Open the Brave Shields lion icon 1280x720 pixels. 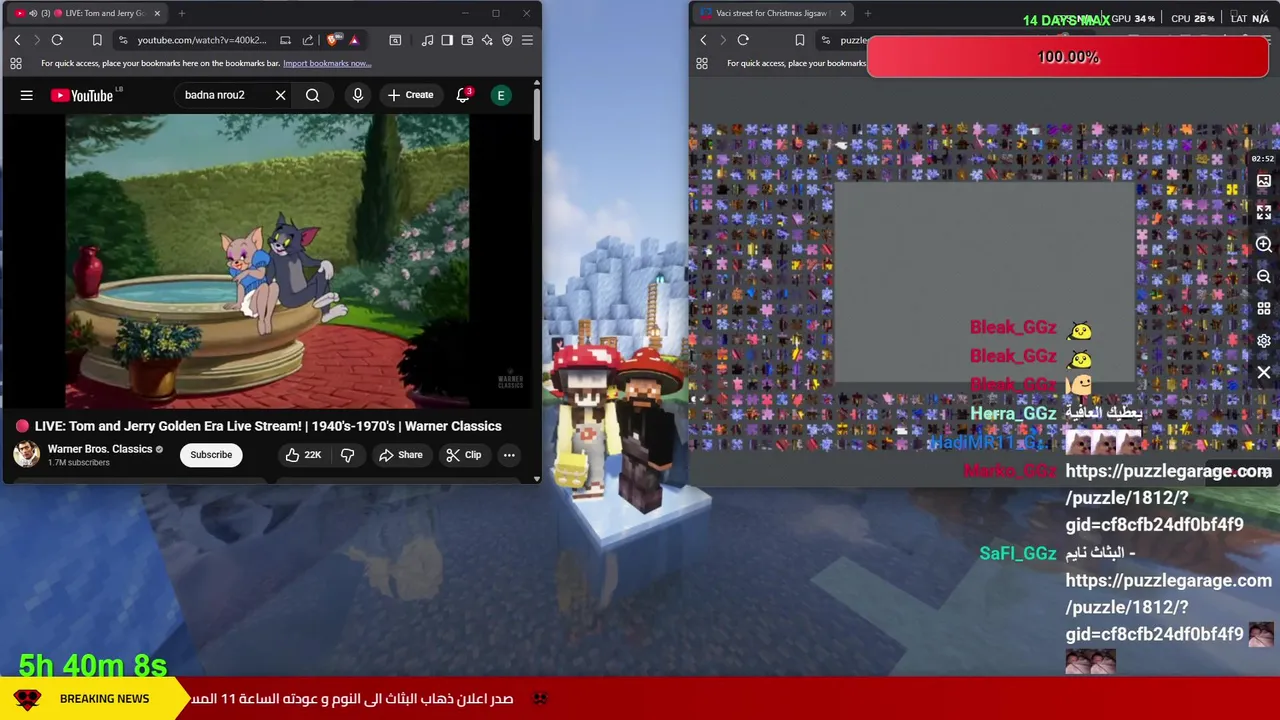pyautogui.click(x=333, y=40)
